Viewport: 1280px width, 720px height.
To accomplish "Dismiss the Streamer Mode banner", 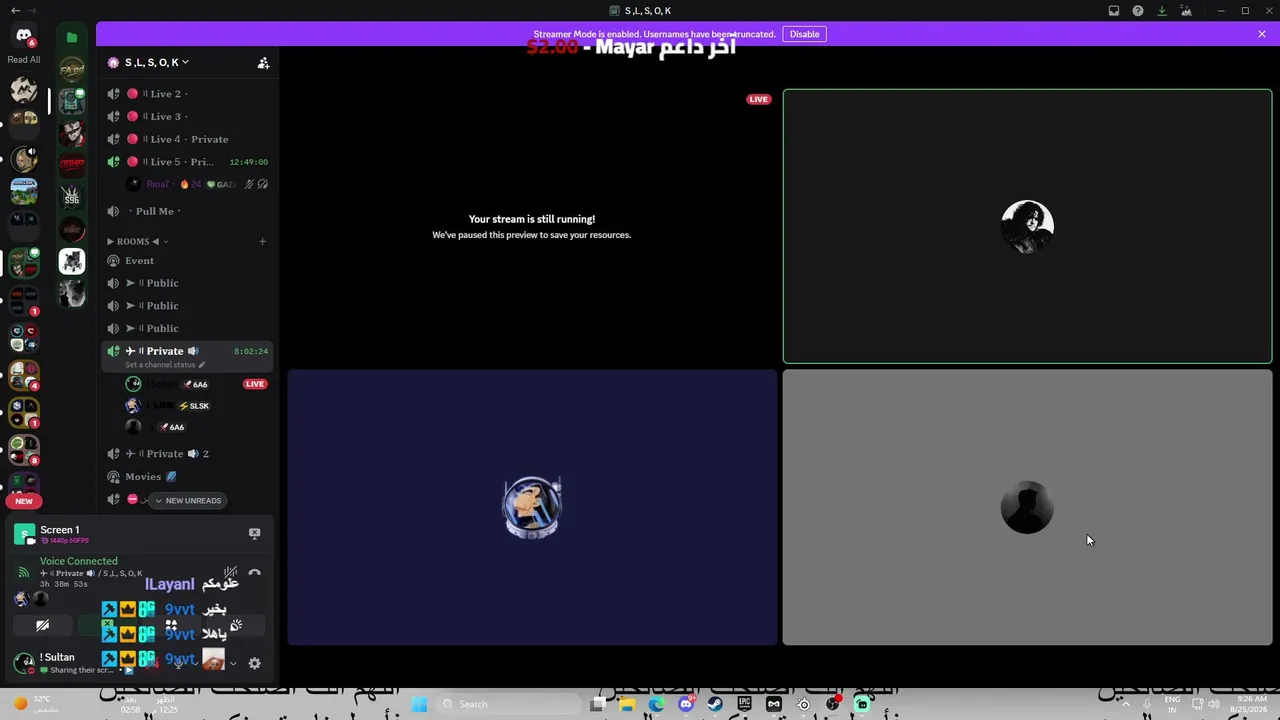I will (x=1262, y=34).
